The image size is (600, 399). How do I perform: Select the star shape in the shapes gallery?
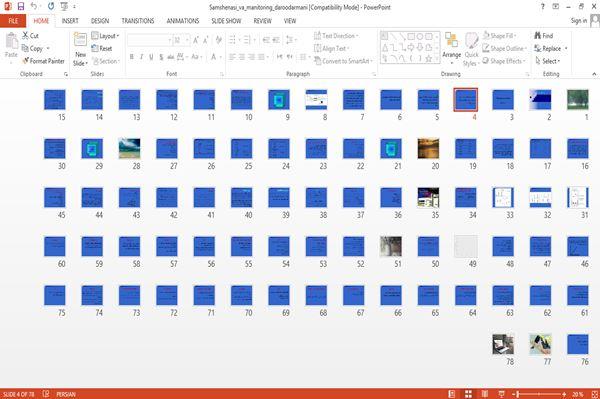click(429, 59)
